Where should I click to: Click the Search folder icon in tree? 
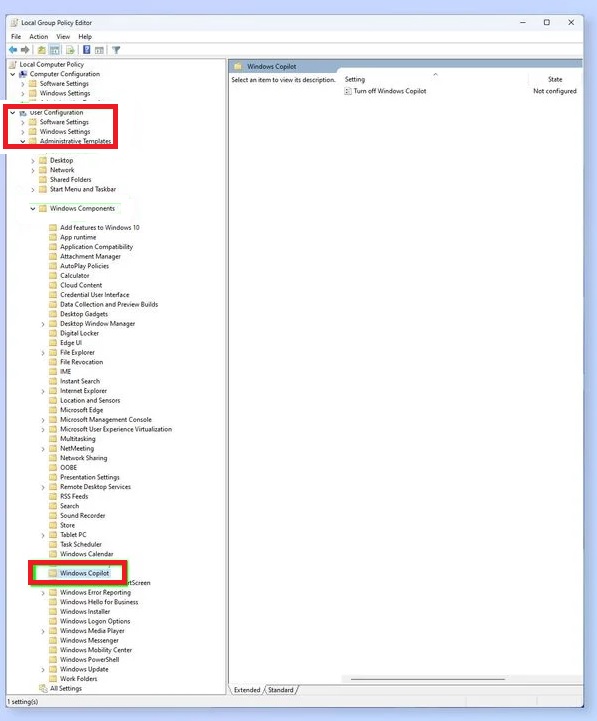[53, 506]
